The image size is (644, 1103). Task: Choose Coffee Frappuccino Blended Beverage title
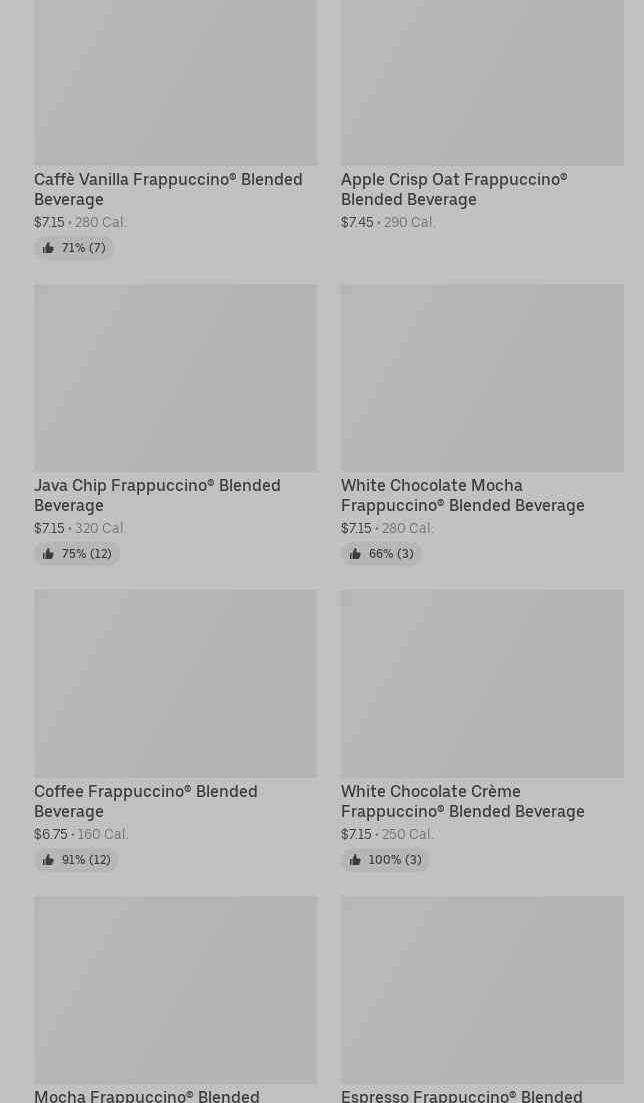point(145,801)
